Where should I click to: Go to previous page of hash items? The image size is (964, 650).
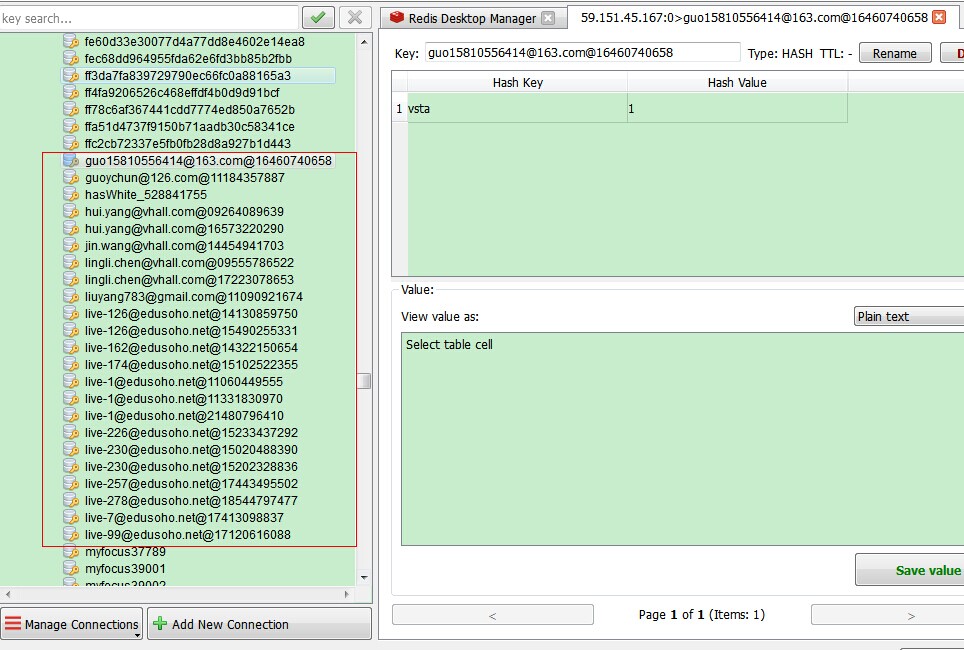click(x=492, y=615)
